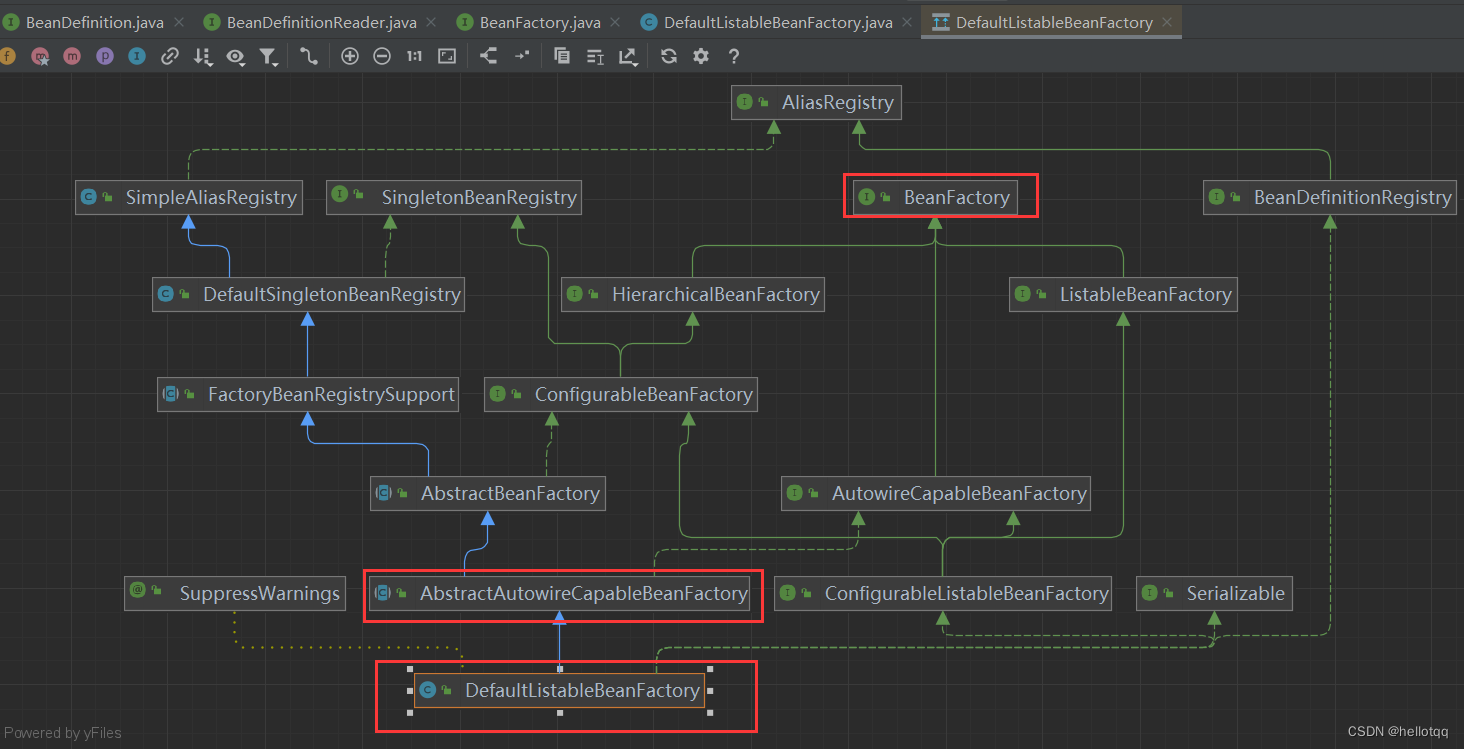Click the route edges icon
1464x749 pixels.
point(521,57)
